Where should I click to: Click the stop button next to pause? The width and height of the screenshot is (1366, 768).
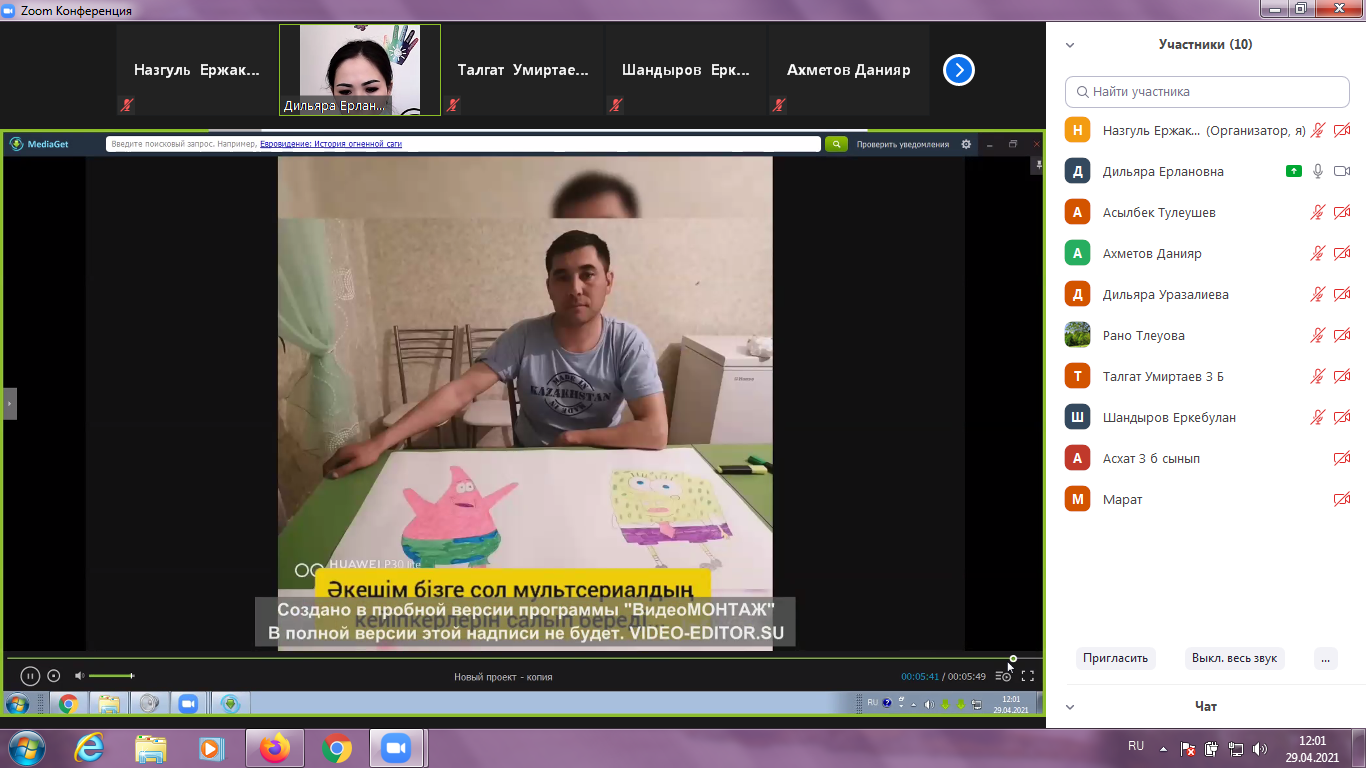[x=54, y=676]
